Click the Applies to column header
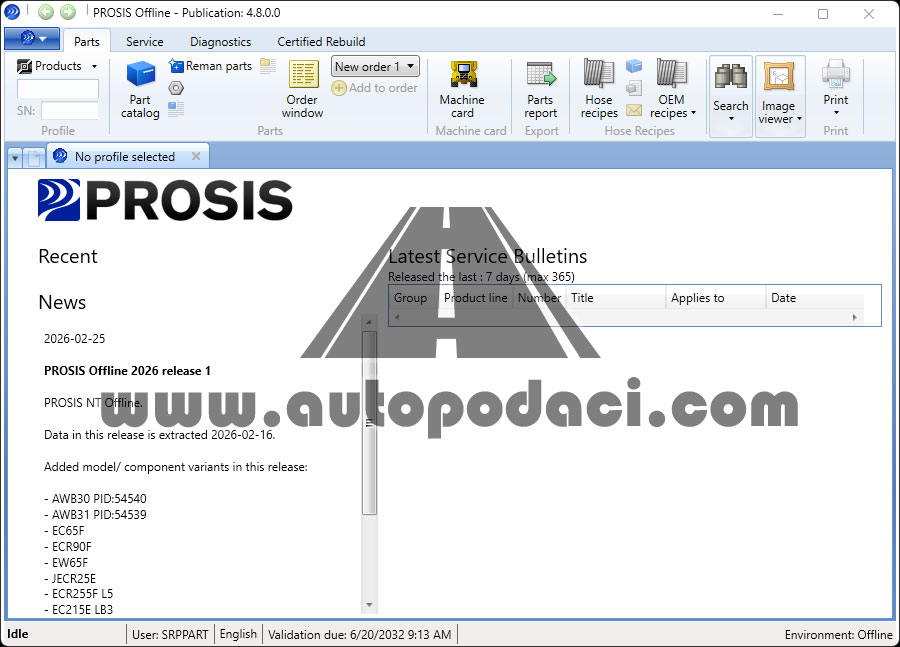 [x=716, y=298]
